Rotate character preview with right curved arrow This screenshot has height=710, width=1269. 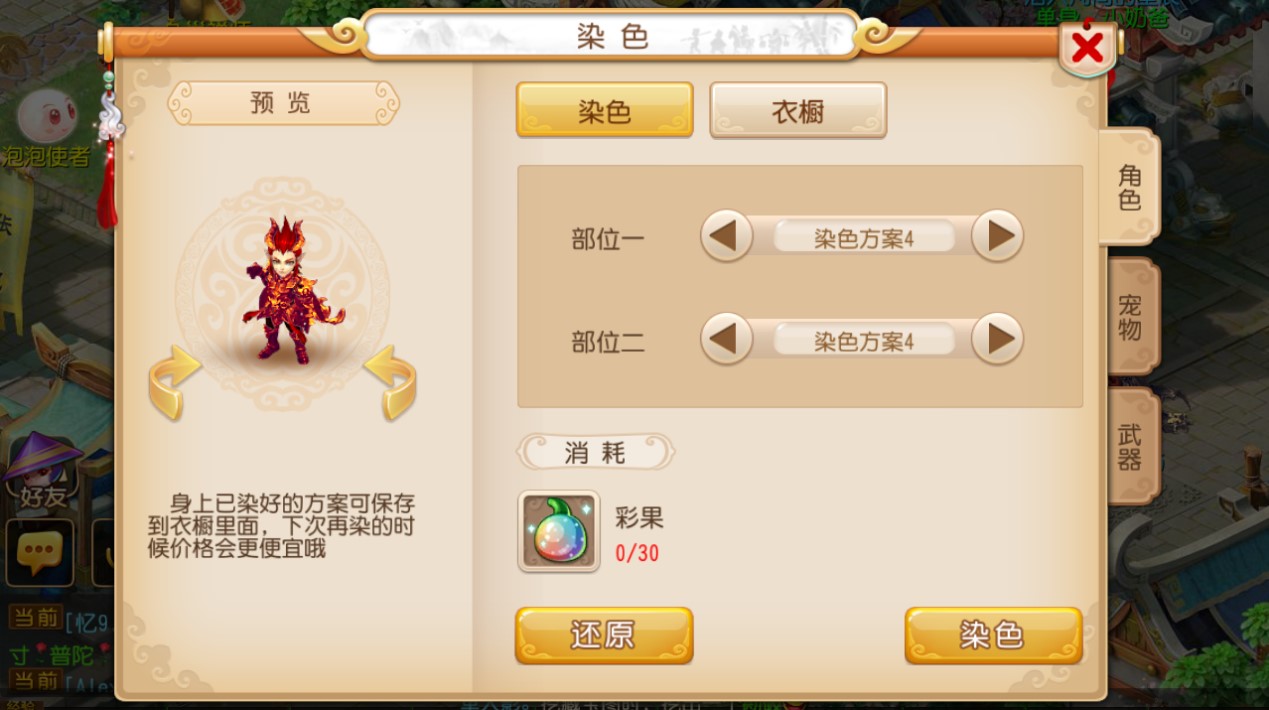390,382
